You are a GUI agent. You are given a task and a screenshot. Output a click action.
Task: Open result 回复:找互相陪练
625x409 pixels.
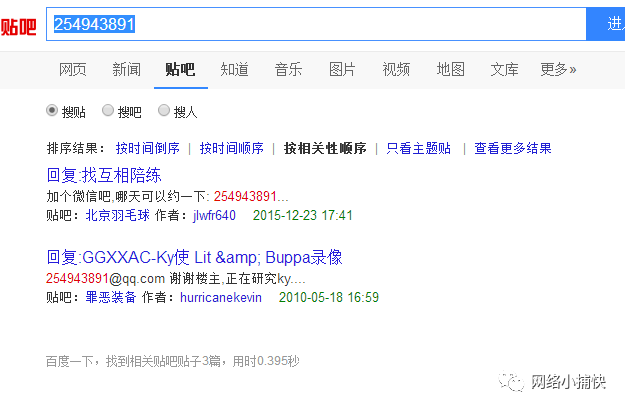(x=104, y=175)
